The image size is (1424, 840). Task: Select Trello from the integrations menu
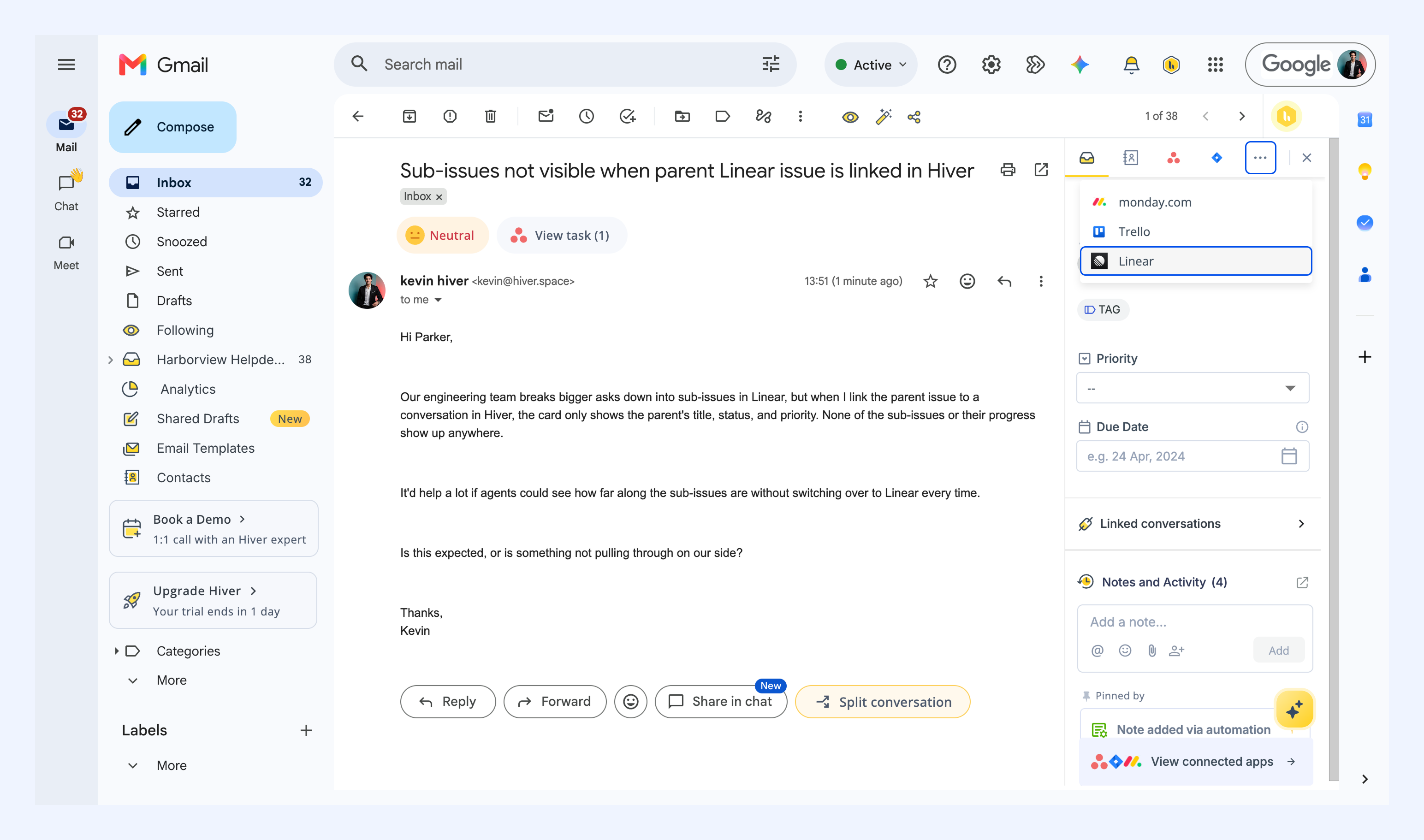click(1195, 231)
